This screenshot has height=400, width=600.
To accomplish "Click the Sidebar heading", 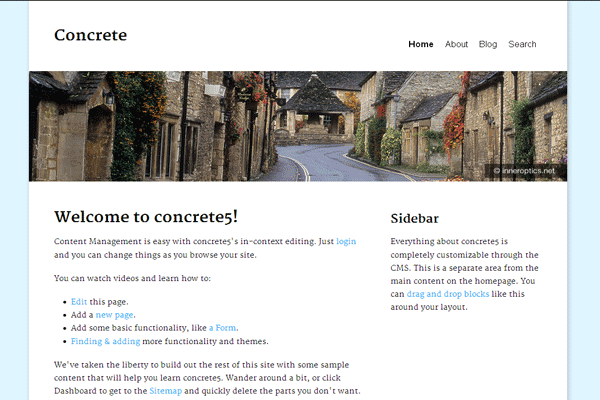I will 414,217.
